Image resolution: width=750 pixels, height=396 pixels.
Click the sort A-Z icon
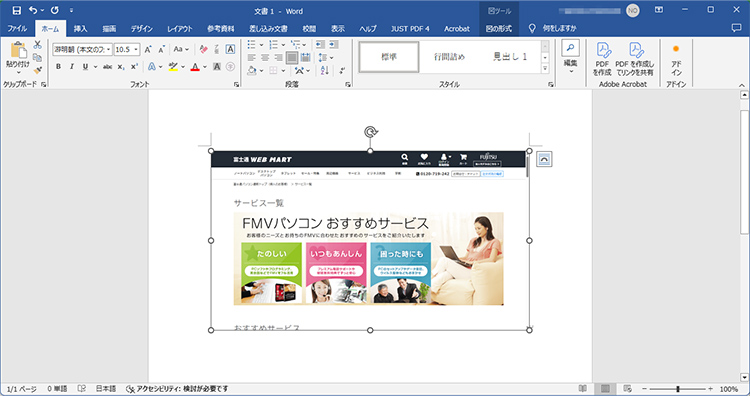pos(324,71)
